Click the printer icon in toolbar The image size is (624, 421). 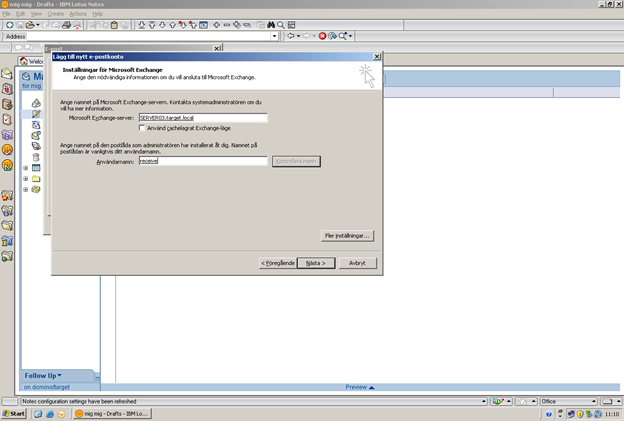(66, 25)
